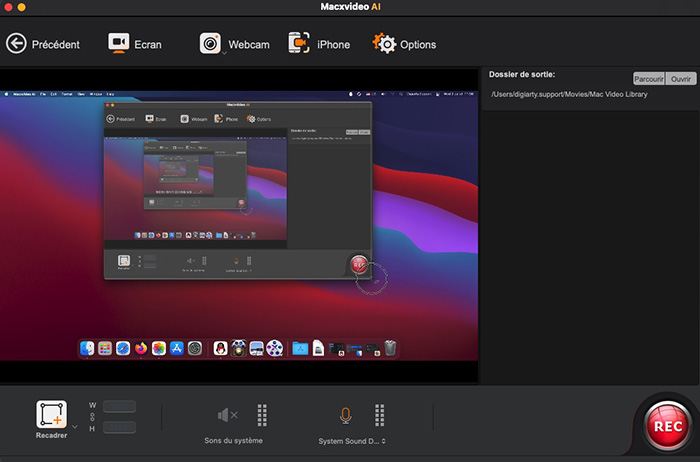Click the Recadrer crop region icon
Image resolution: width=700 pixels, height=462 pixels.
[51, 414]
